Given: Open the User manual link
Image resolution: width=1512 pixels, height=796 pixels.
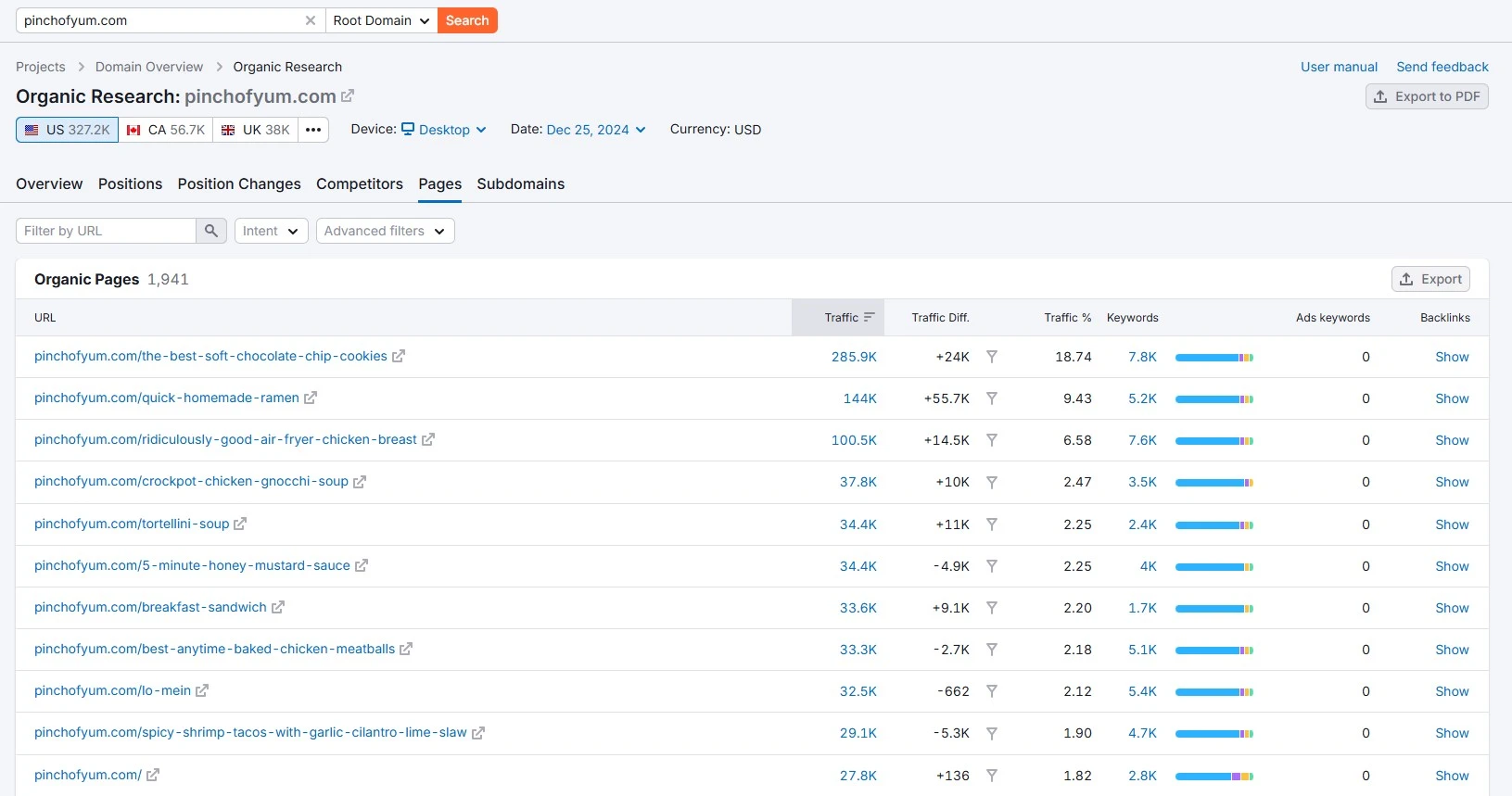Looking at the screenshot, I should (1339, 67).
